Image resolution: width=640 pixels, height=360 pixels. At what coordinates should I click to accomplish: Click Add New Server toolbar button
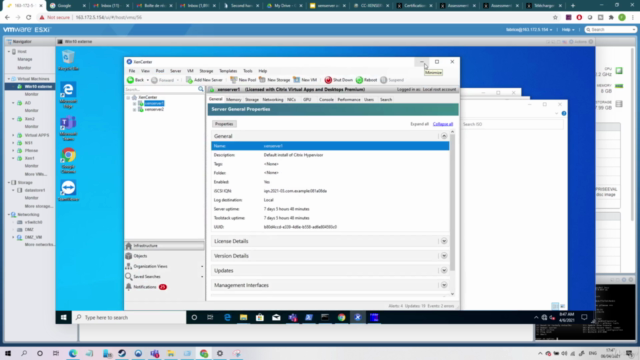click(204, 80)
